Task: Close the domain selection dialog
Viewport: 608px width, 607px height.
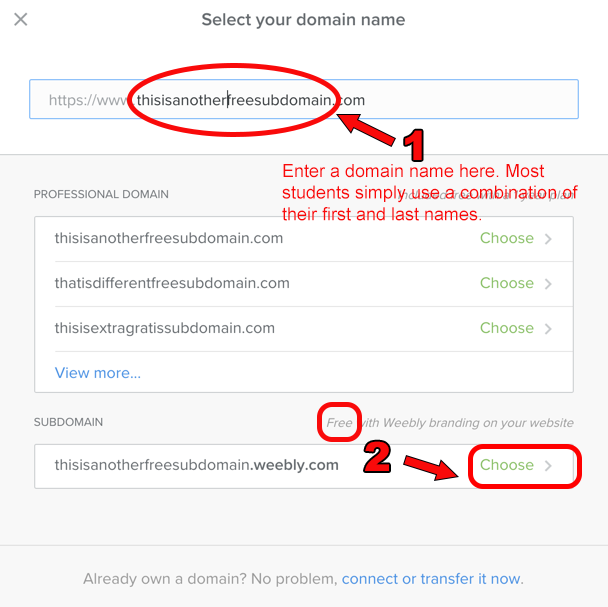Action: [21, 20]
